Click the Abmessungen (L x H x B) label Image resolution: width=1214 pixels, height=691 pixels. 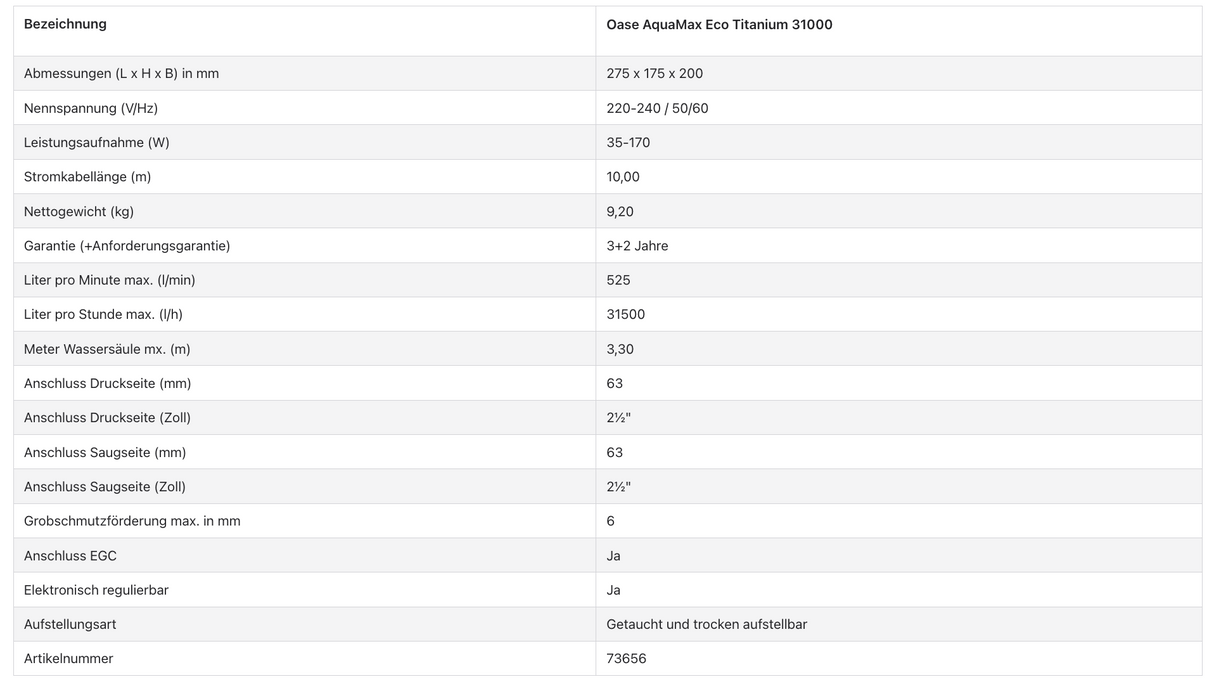click(x=121, y=73)
